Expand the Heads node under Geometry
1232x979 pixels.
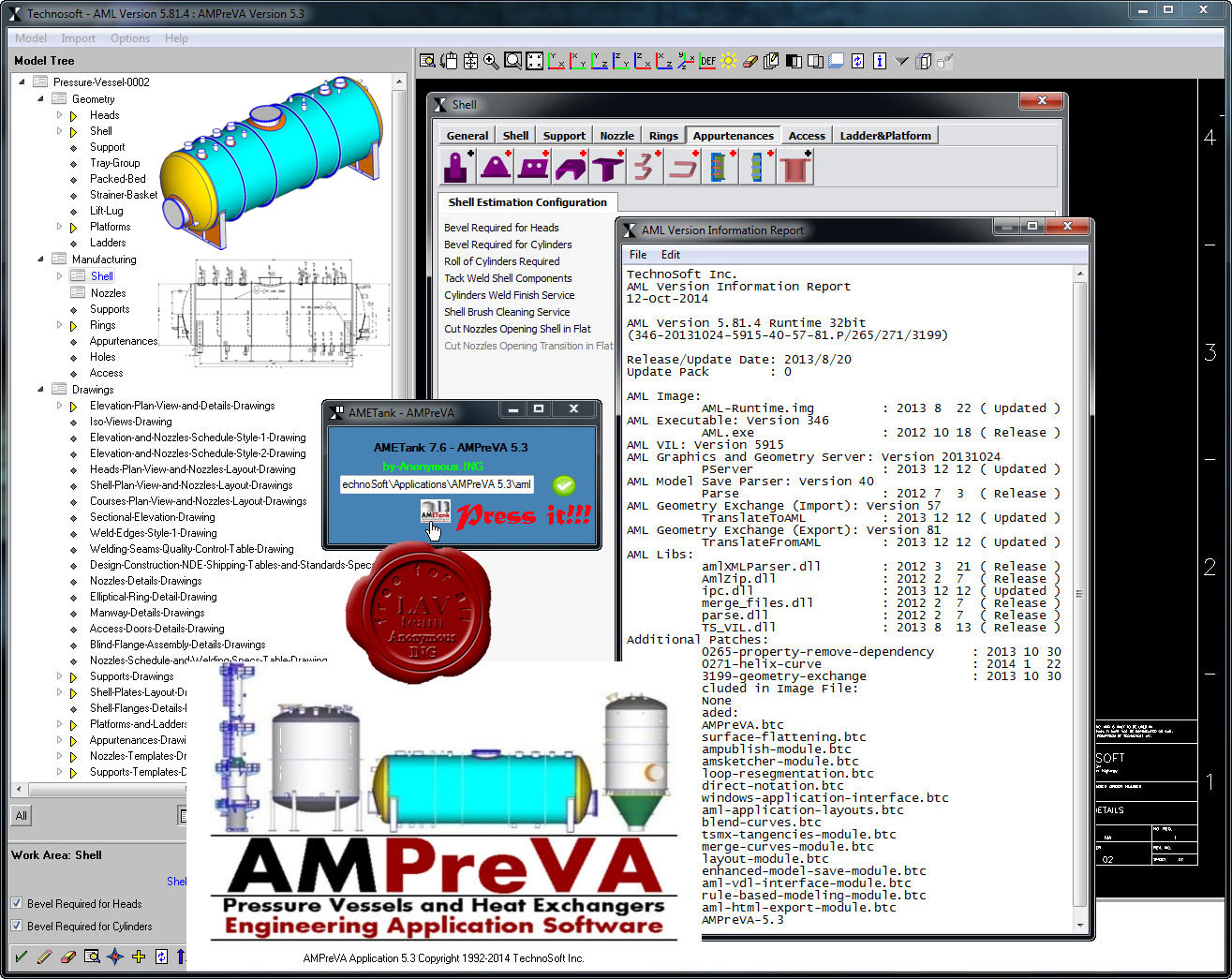click(x=59, y=114)
